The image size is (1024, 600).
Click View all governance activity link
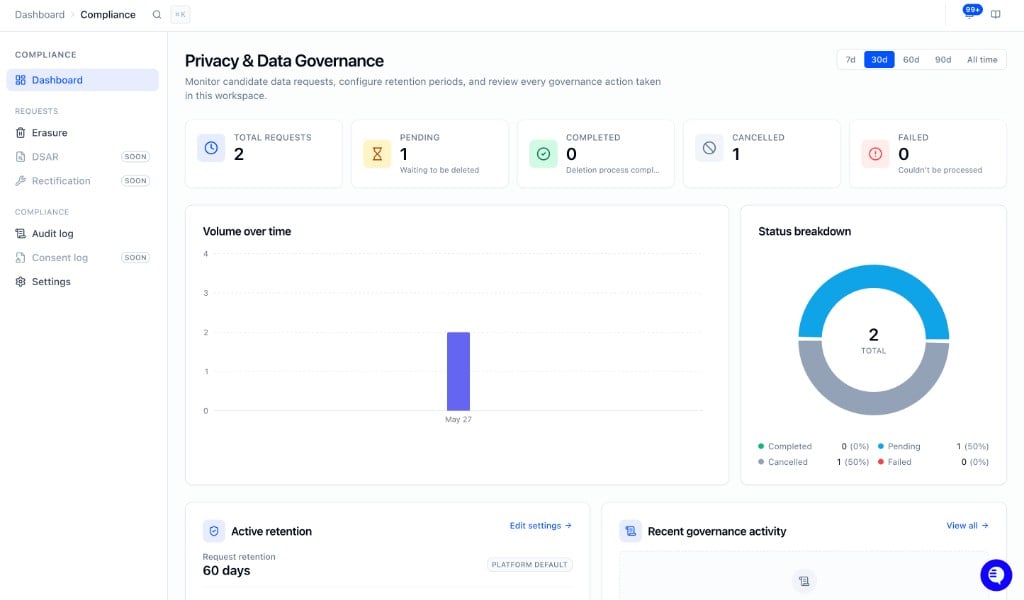pos(967,526)
